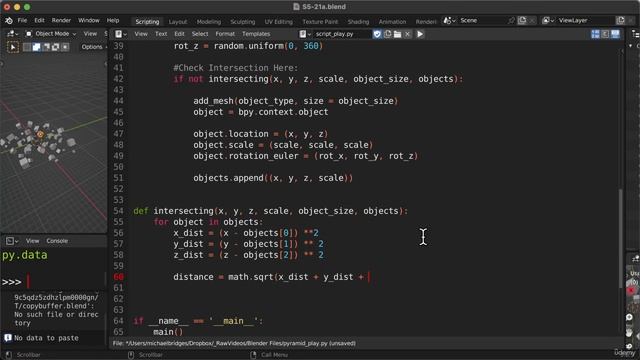Choose subtract selection mode icon

point(46,47)
